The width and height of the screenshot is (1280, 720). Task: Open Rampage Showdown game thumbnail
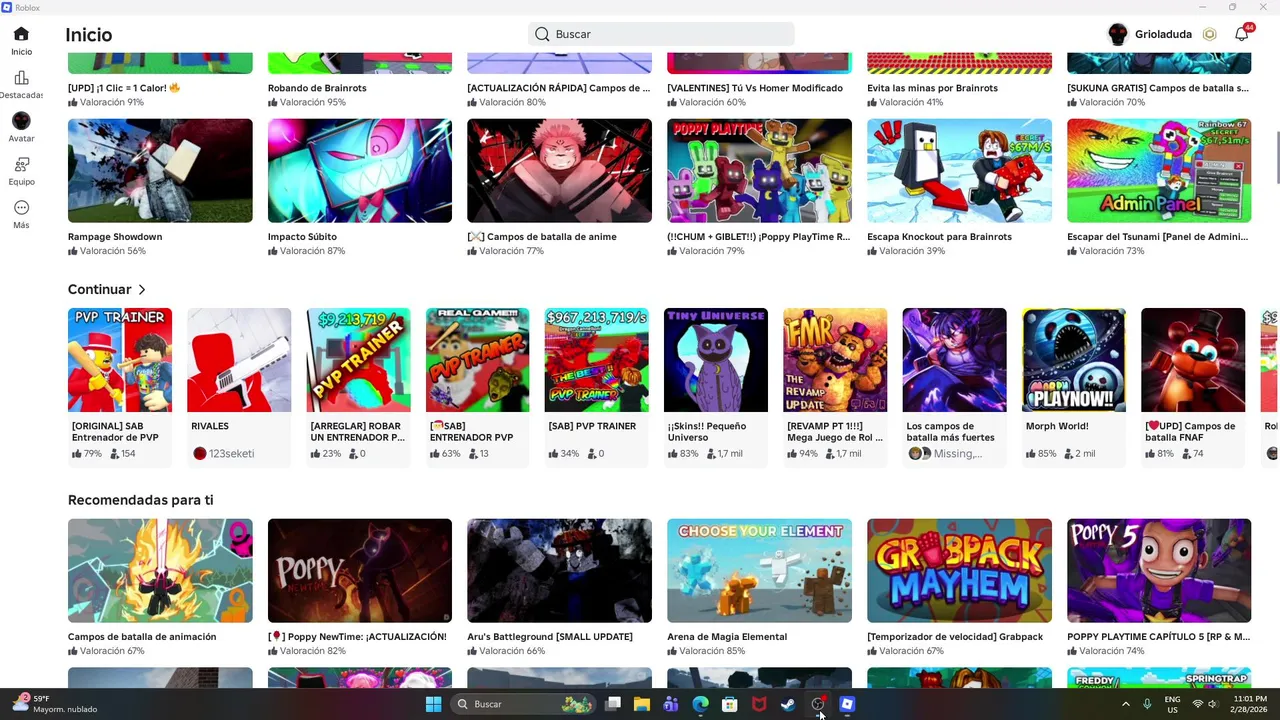(x=160, y=171)
